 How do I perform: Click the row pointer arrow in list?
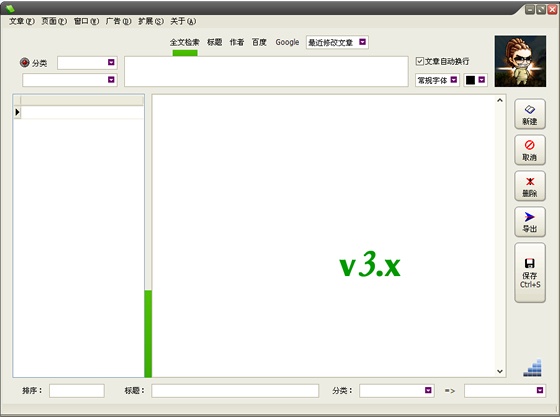17,112
